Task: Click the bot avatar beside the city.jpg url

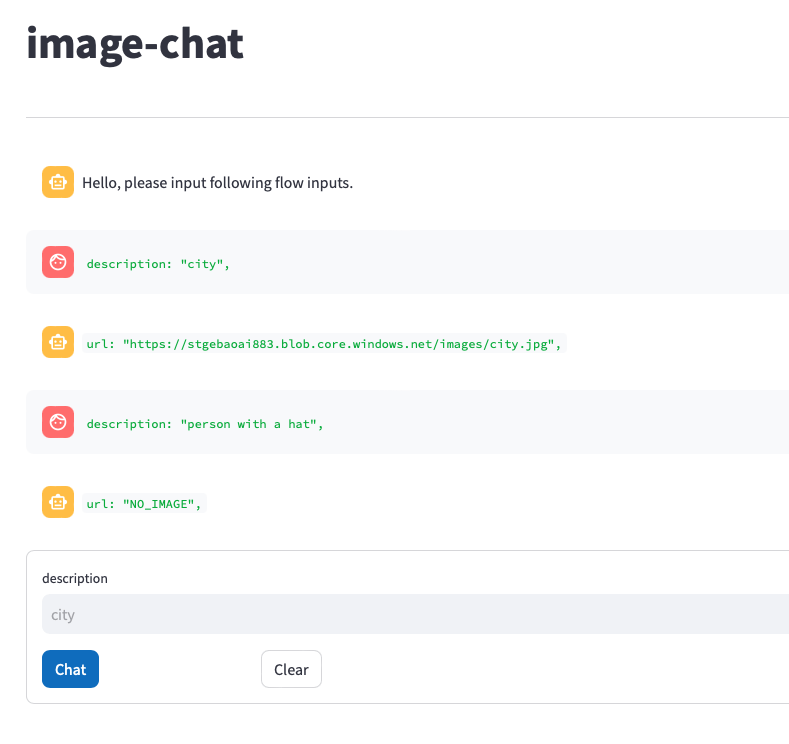Action: click(58, 342)
